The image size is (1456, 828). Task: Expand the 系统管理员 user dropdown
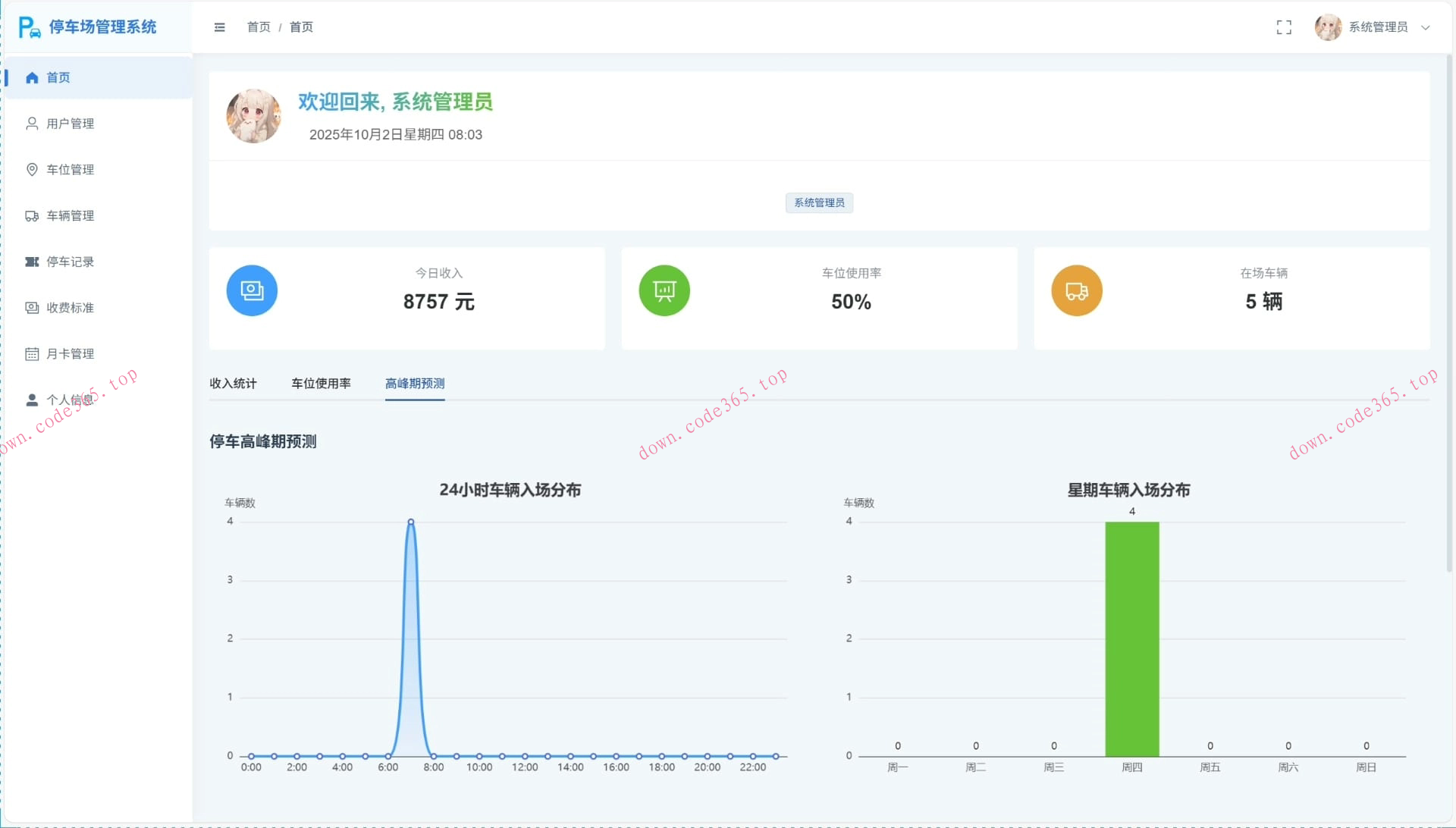(x=1377, y=27)
